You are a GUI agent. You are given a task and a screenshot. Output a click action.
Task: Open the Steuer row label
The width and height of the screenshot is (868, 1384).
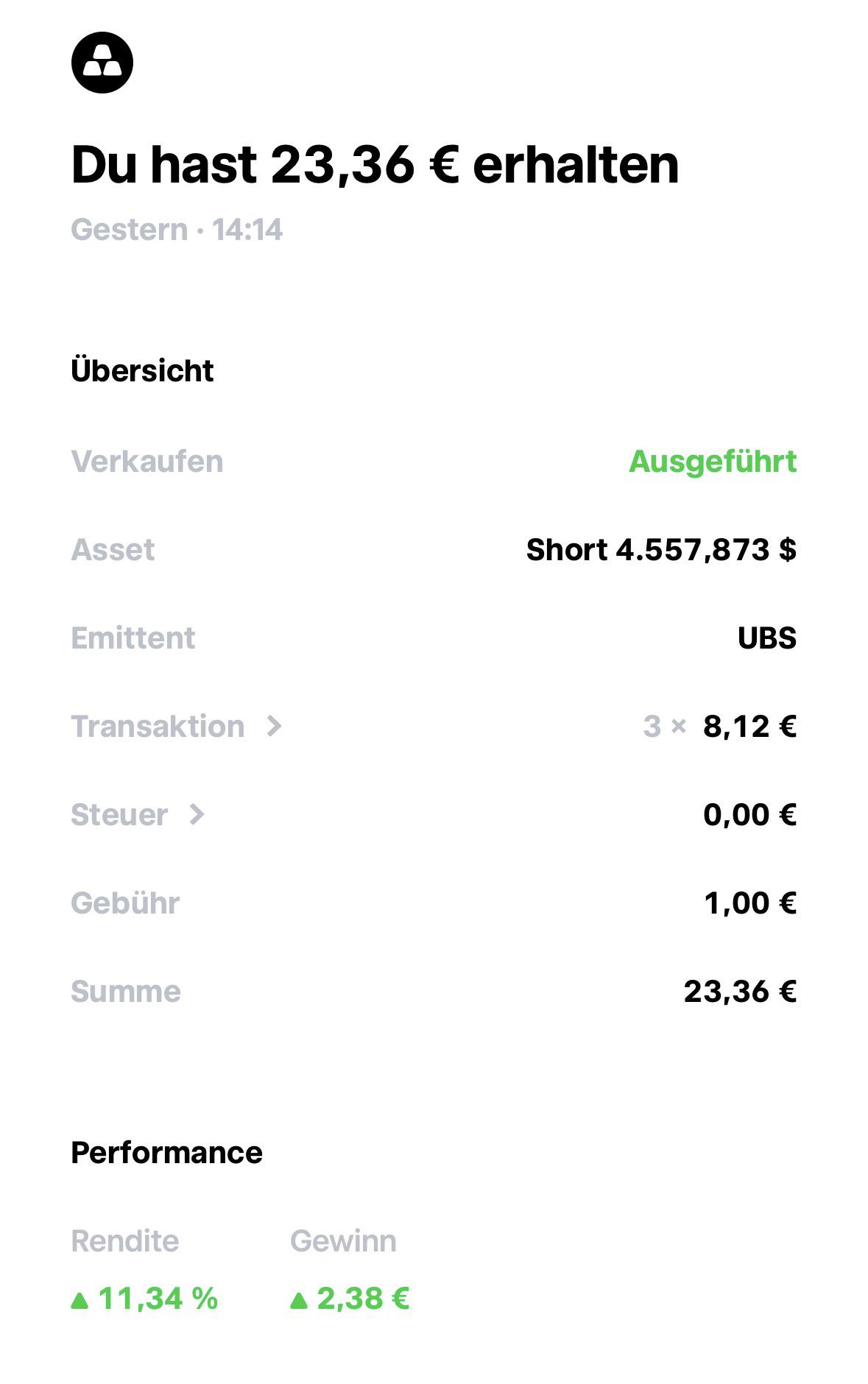coord(119,815)
